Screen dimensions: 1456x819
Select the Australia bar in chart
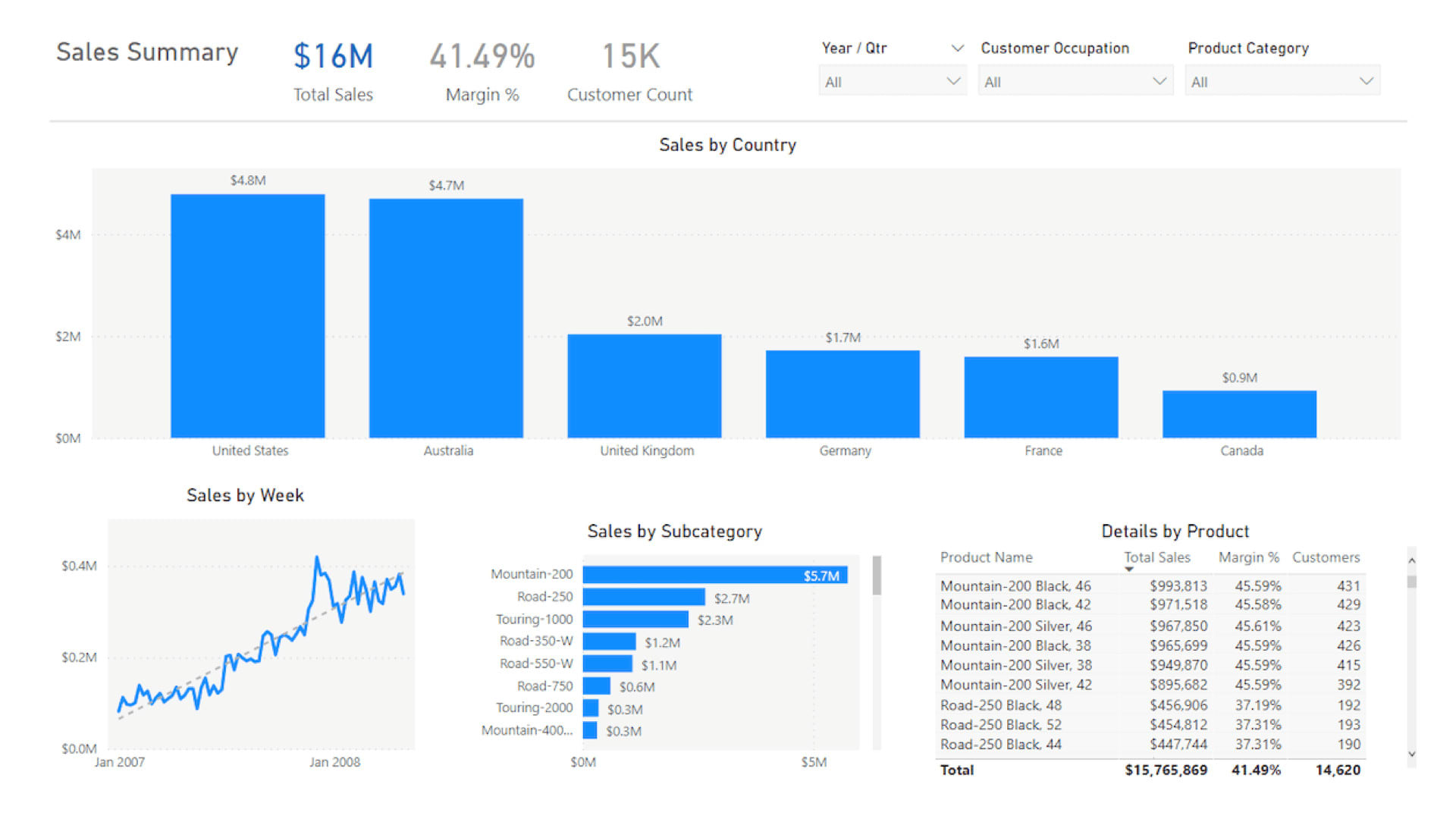[x=446, y=318]
